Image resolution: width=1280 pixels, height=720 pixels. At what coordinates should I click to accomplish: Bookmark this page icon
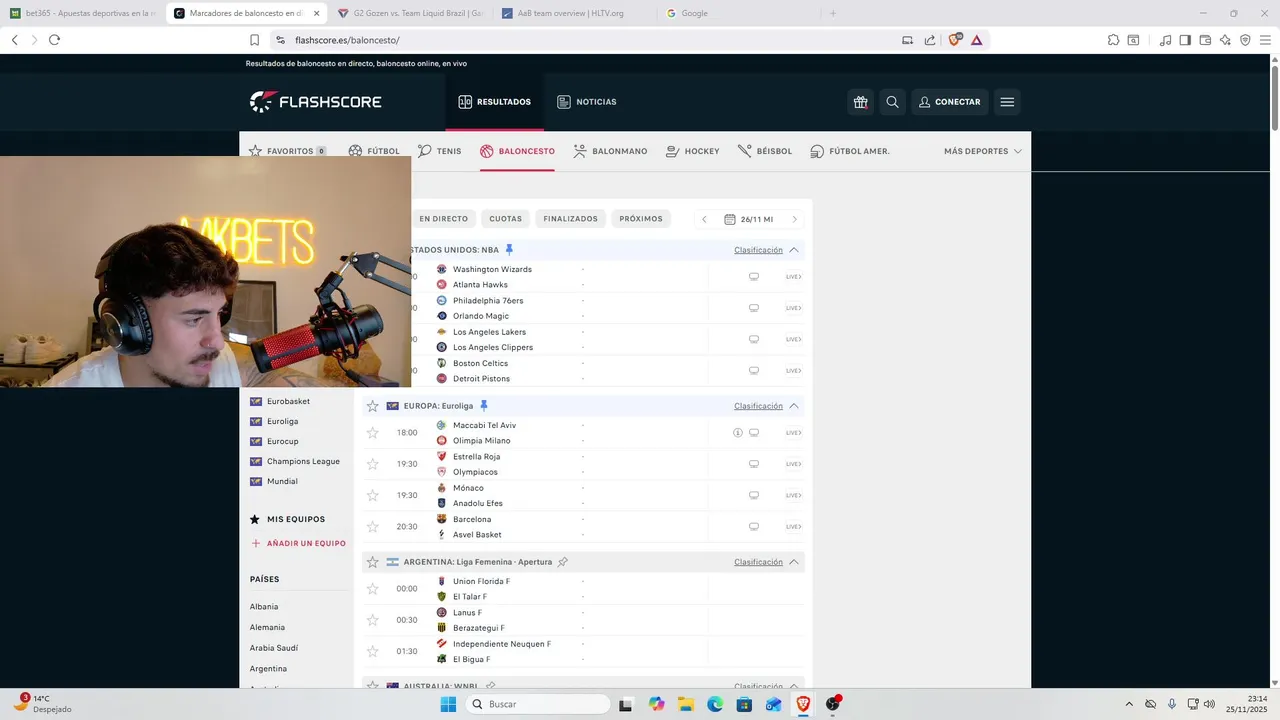point(254,40)
